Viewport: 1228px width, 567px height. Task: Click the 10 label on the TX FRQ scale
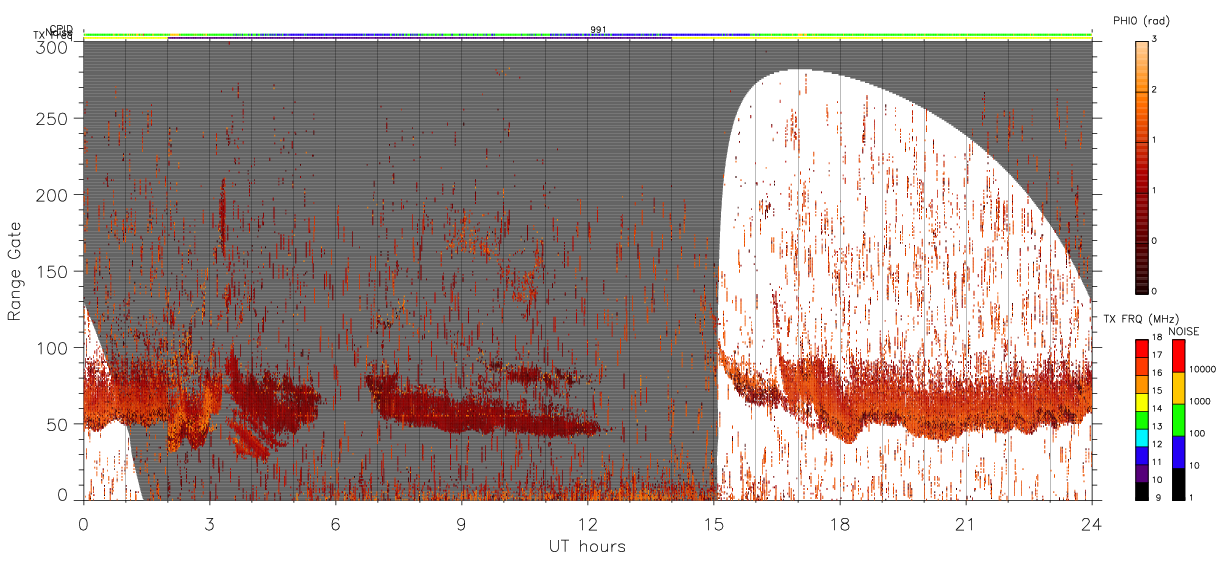(x=1155, y=480)
